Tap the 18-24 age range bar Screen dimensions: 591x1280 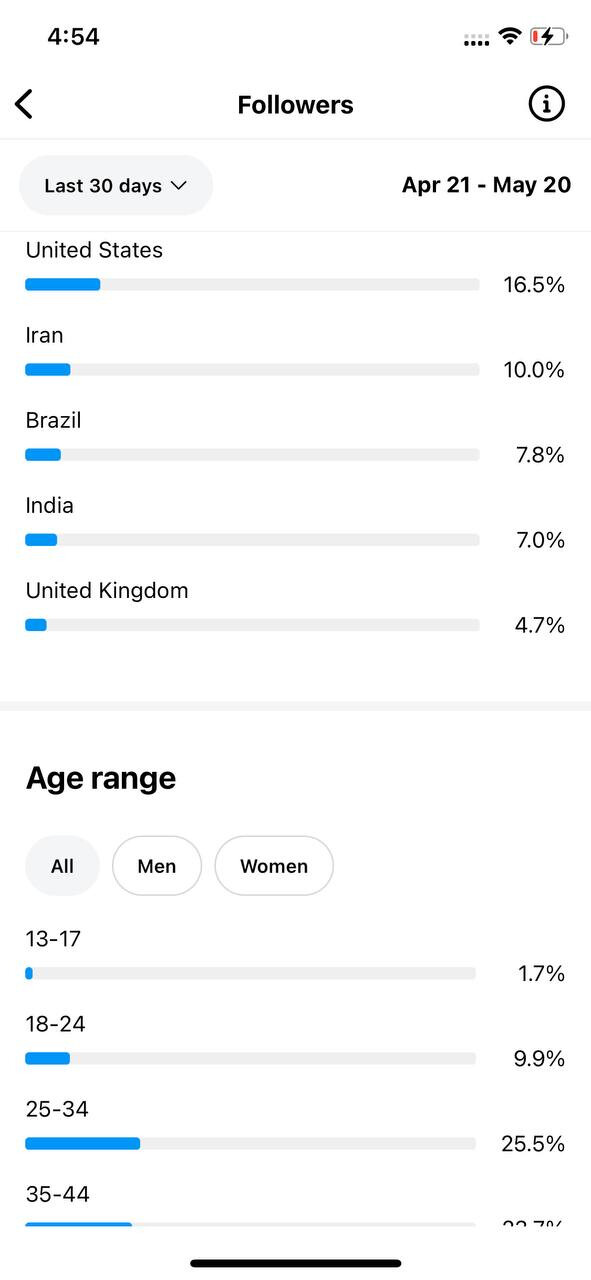(x=250, y=1058)
